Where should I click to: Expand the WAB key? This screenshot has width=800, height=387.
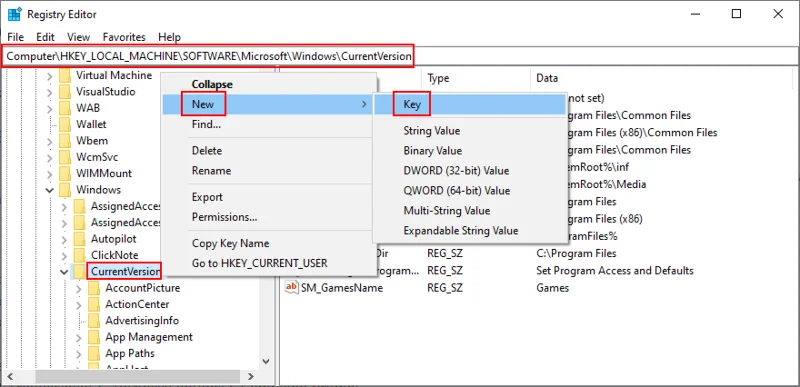(x=49, y=109)
